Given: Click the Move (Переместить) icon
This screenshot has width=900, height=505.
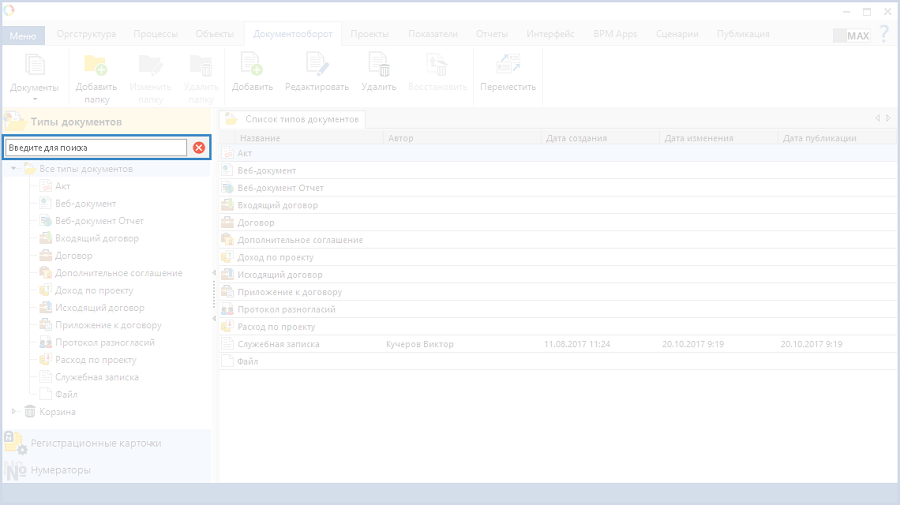Looking at the screenshot, I should tap(508, 66).
